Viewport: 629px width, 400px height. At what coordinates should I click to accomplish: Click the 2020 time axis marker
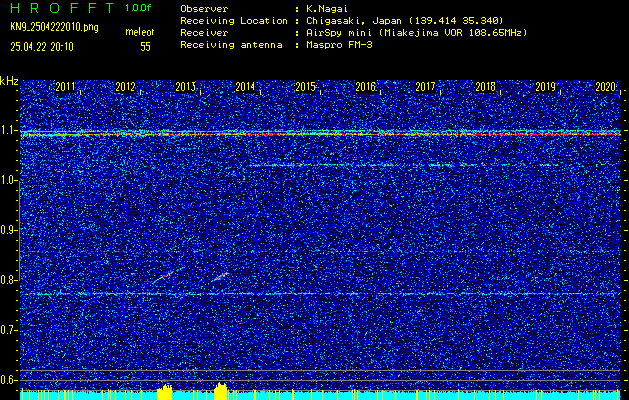[x=605, y=87]
